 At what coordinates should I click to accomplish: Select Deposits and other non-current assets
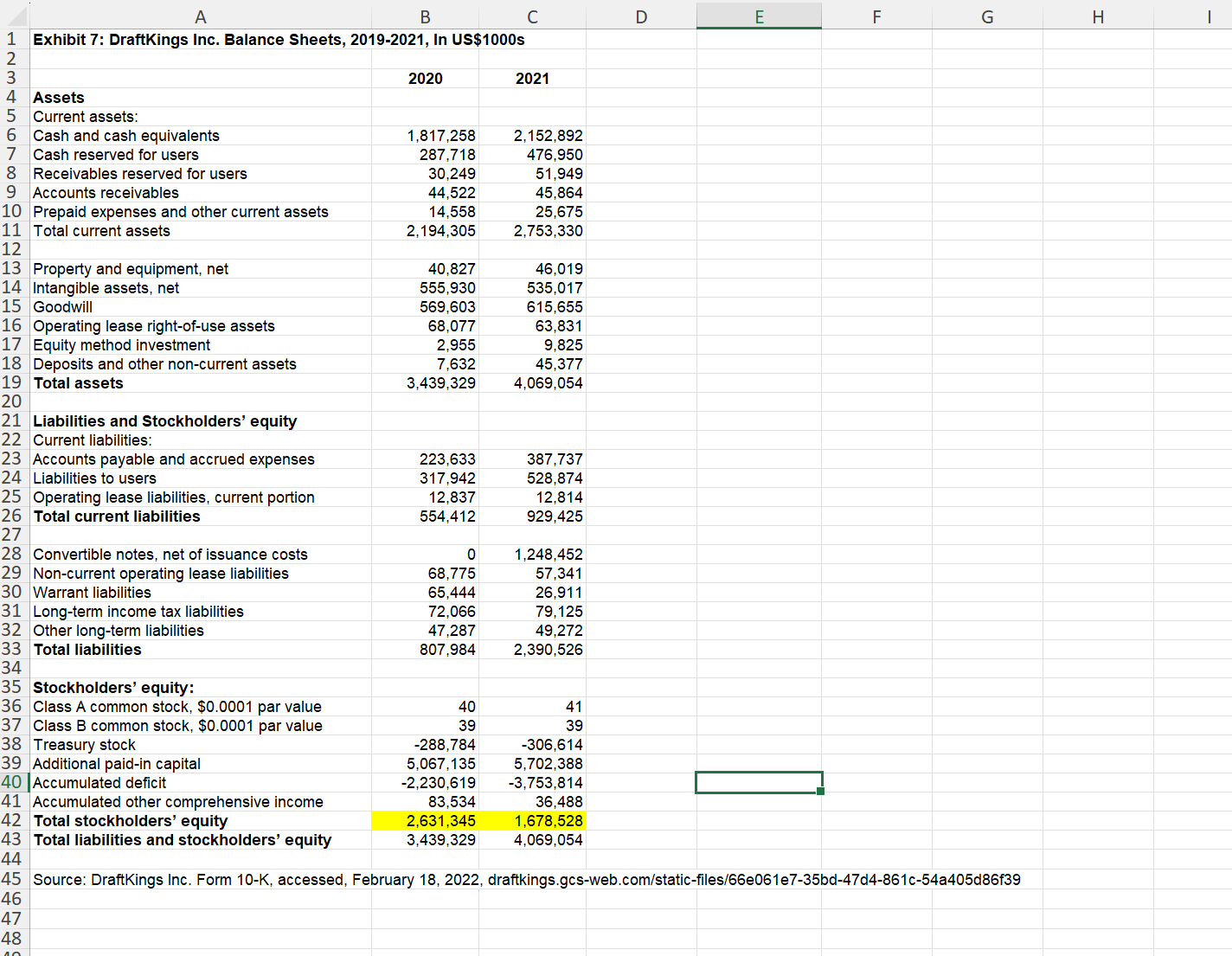pyautogui.click(x=164, y=364)
